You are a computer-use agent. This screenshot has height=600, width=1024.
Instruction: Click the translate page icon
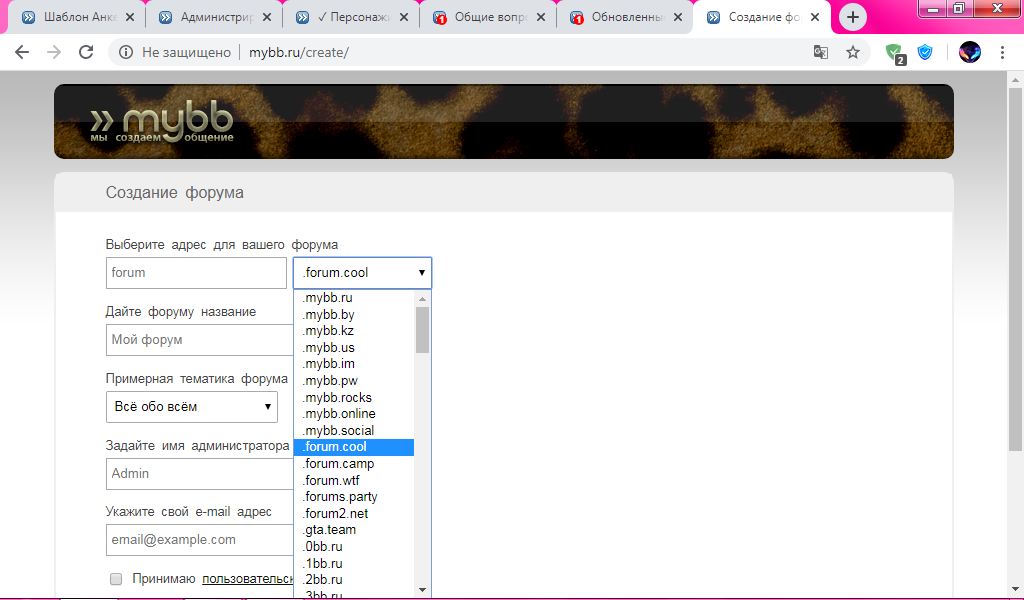coord(821,52)
